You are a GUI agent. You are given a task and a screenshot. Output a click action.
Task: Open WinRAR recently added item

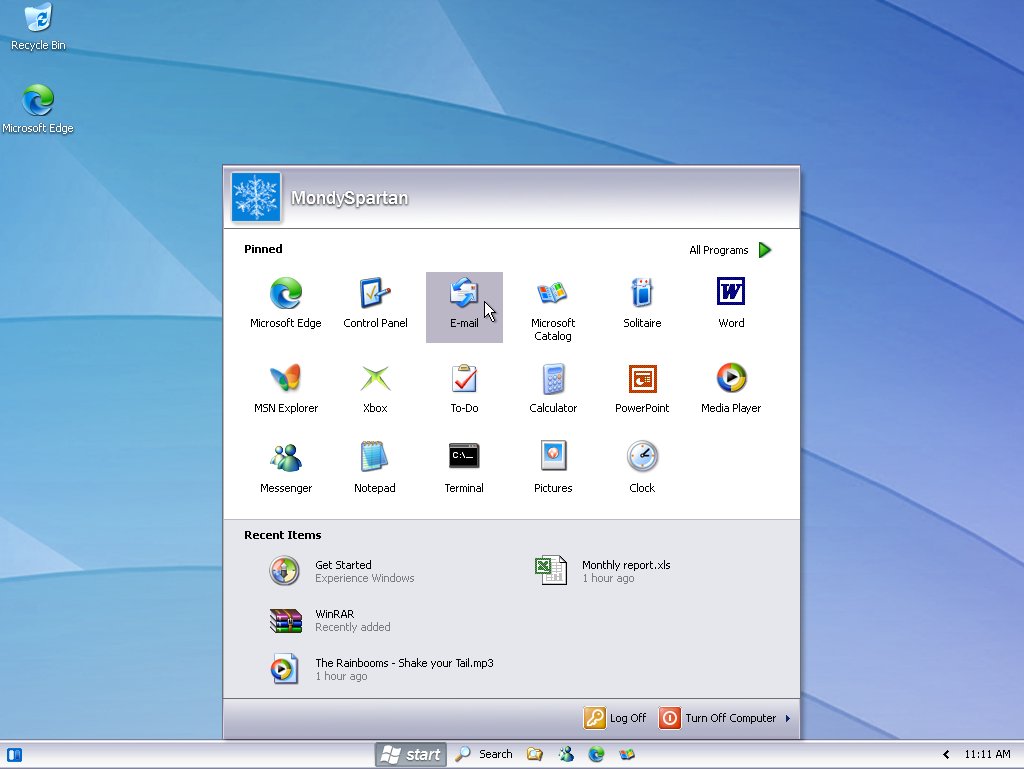point(330,620)
